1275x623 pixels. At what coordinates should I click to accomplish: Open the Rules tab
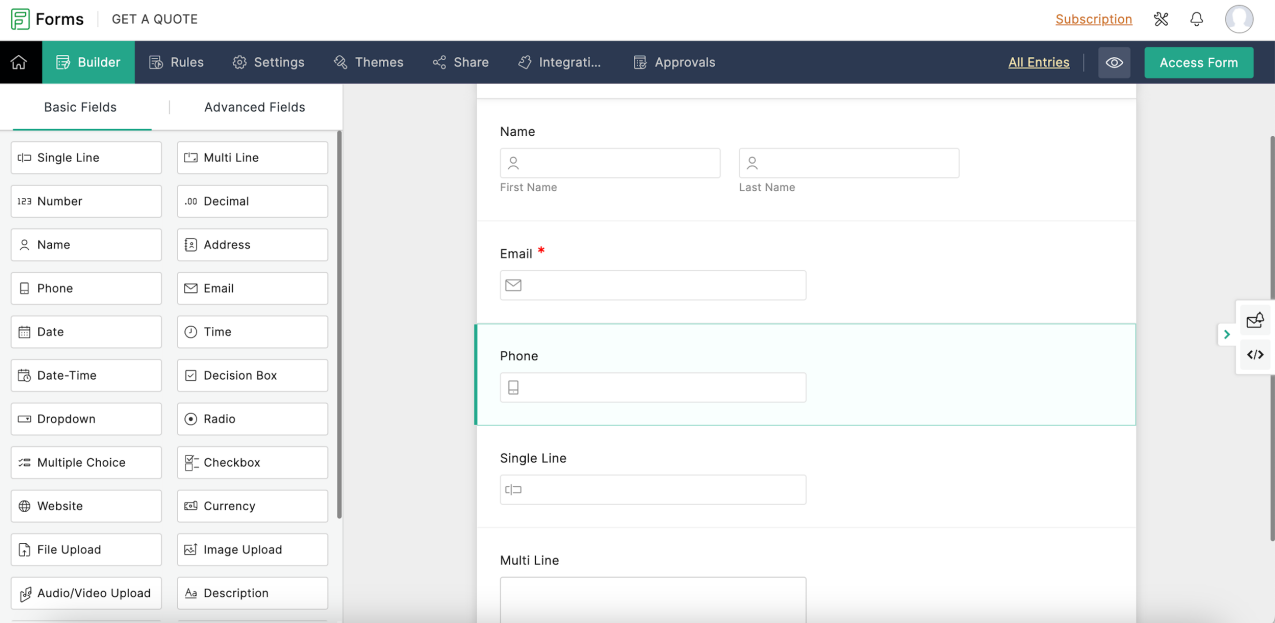[176, 62]
